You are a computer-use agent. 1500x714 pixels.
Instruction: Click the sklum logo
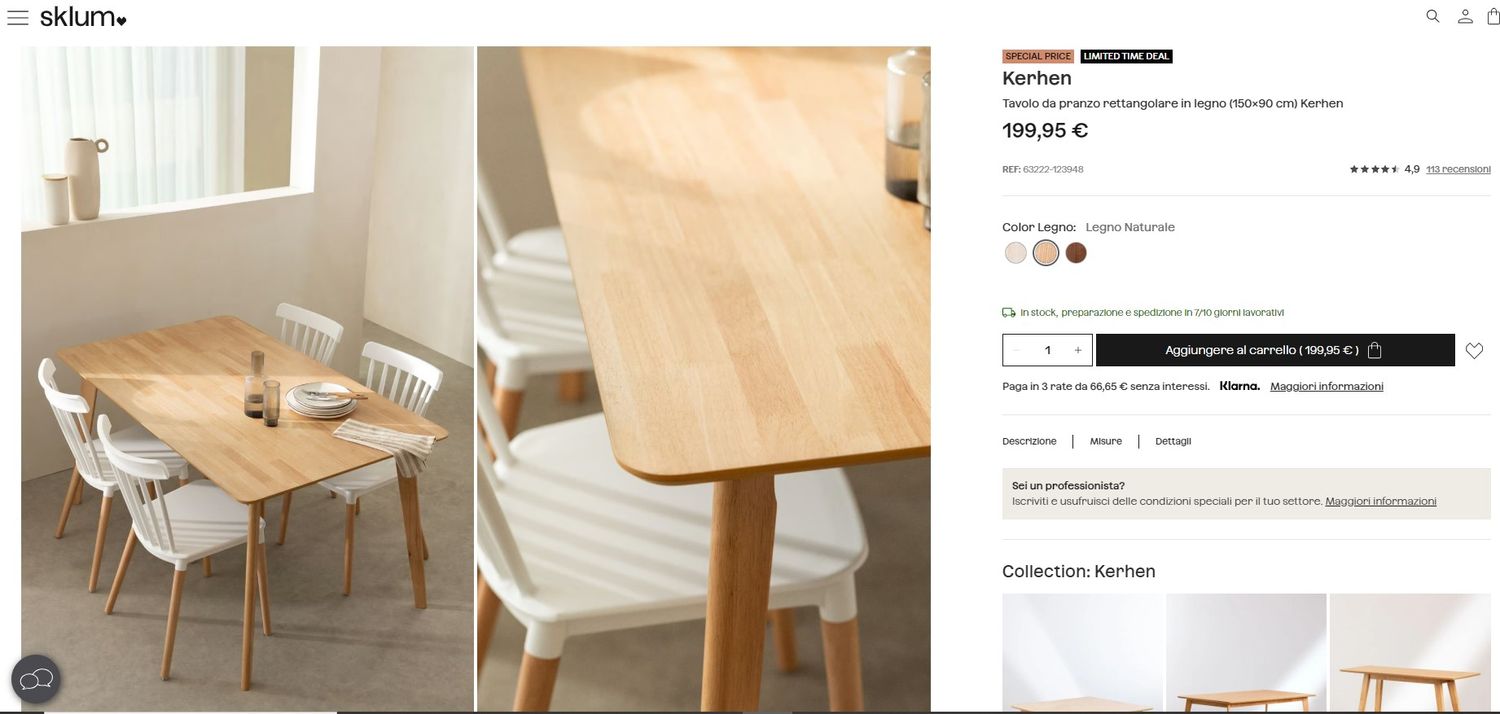(x=83, y=17)
